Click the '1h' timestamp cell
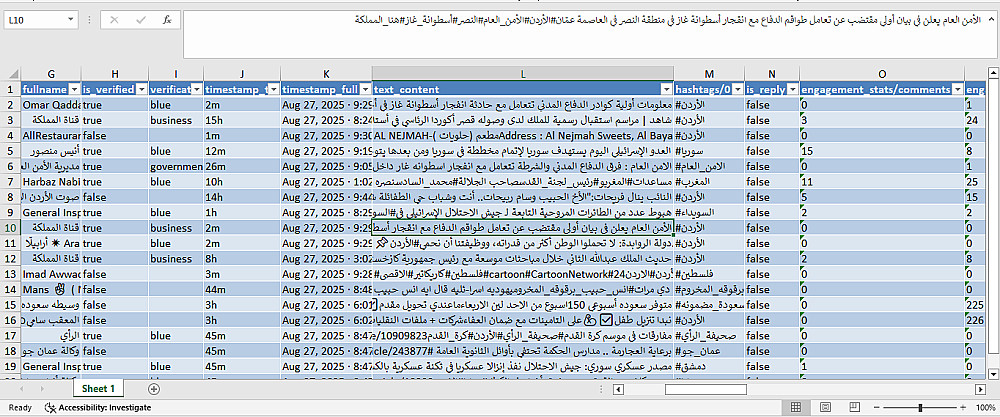The height and width of the screenshot is (417, 1000). (242, 212)
